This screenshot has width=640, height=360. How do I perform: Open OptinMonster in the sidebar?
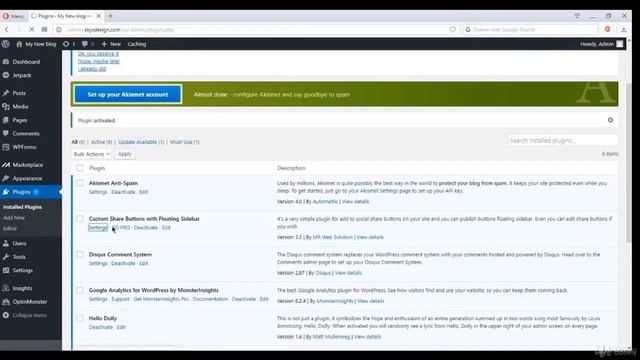(29, 302)
